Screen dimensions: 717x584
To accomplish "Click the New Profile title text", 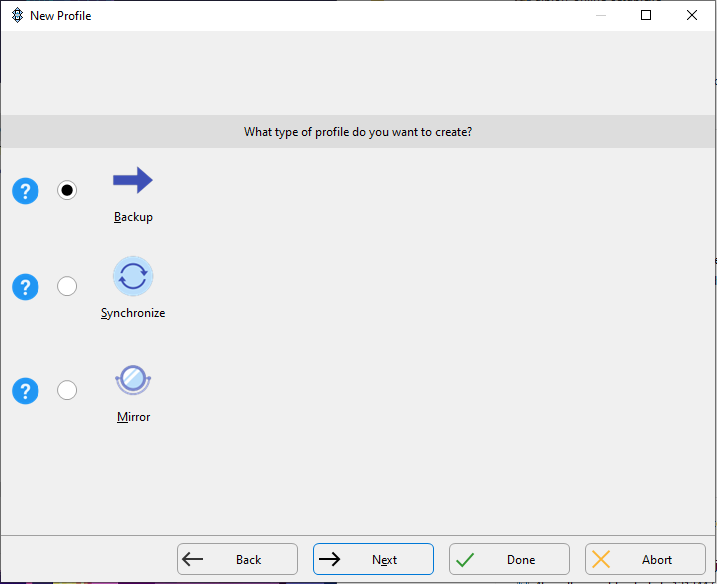I will pyautogui.click(x=61, y=16).
